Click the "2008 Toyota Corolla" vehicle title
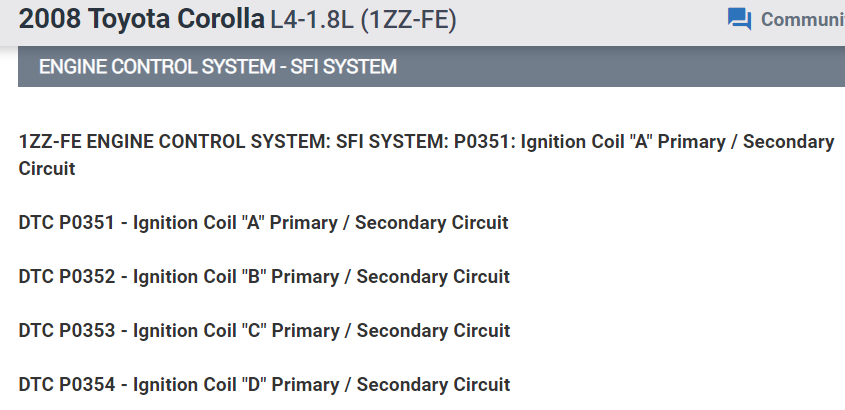The width and height of the screenshot is (845, 410). [141, 19]
